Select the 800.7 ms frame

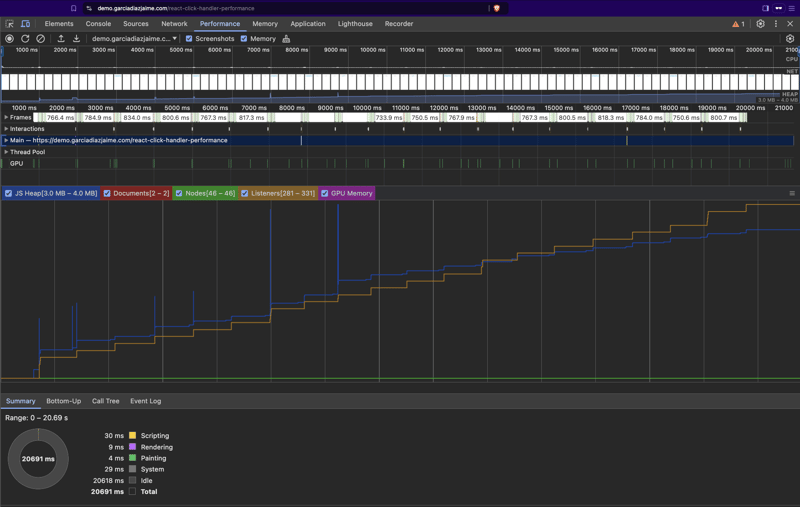[723, 118]
